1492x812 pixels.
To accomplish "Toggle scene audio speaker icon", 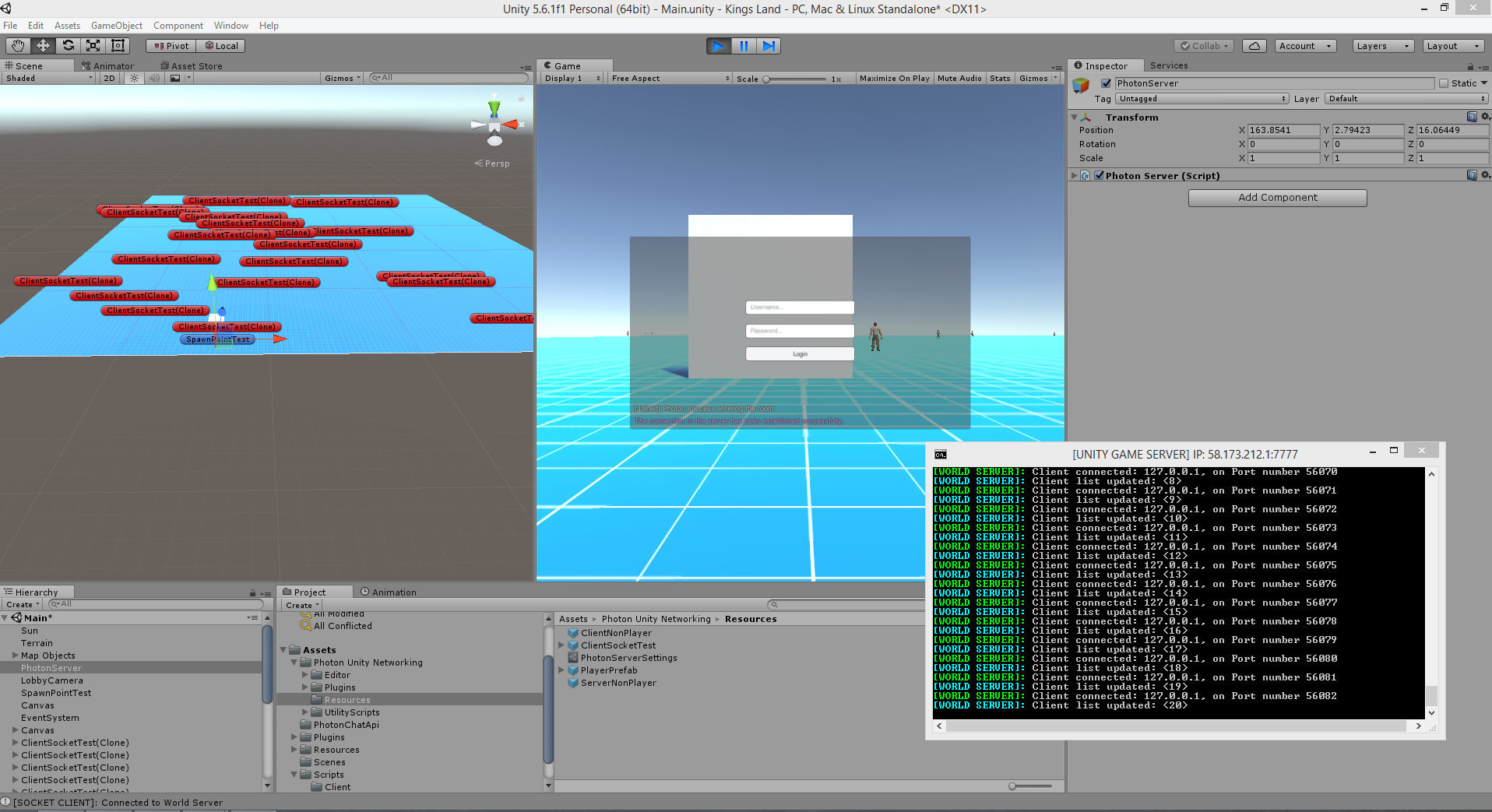I will pyautogui.click(x=154, y=78).
